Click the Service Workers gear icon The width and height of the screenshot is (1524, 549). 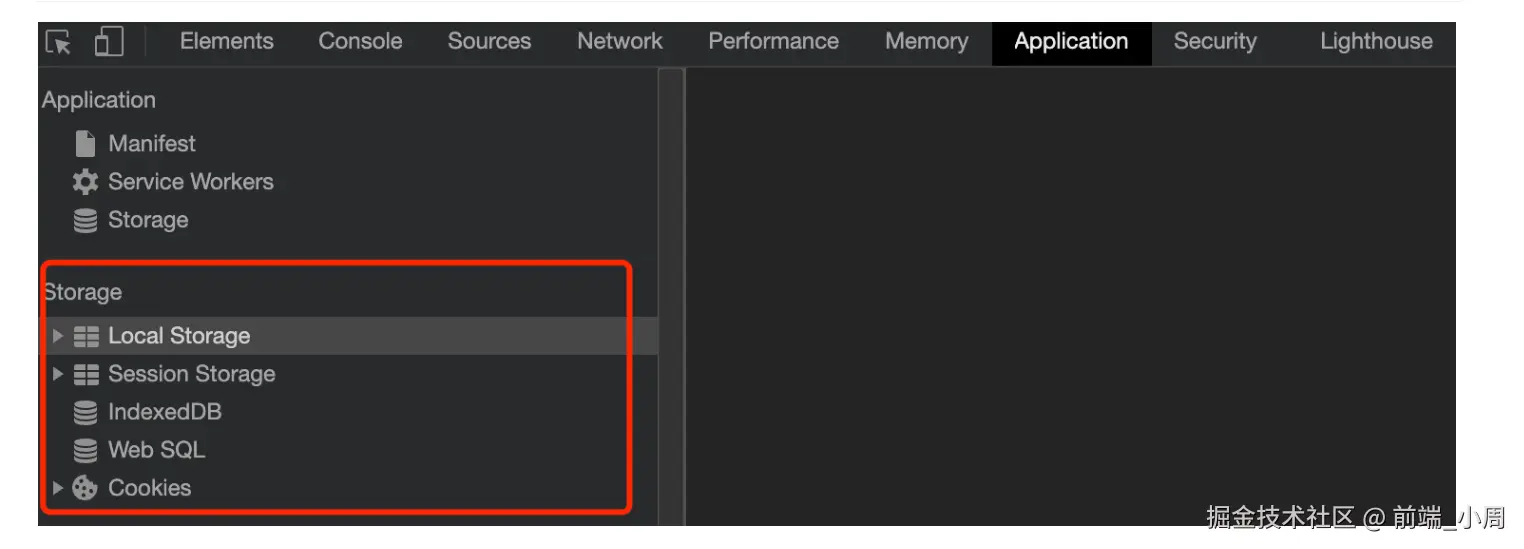[x=86, y=182]
